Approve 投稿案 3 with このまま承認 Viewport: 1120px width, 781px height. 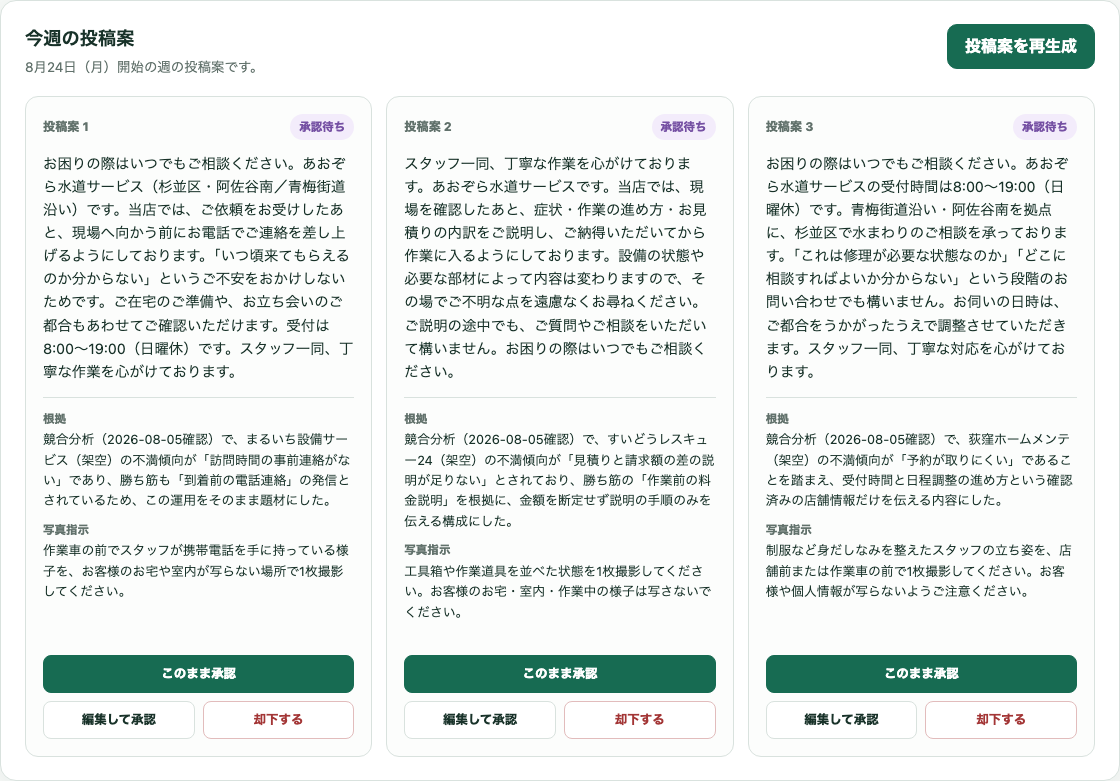(x=921, y=674)
